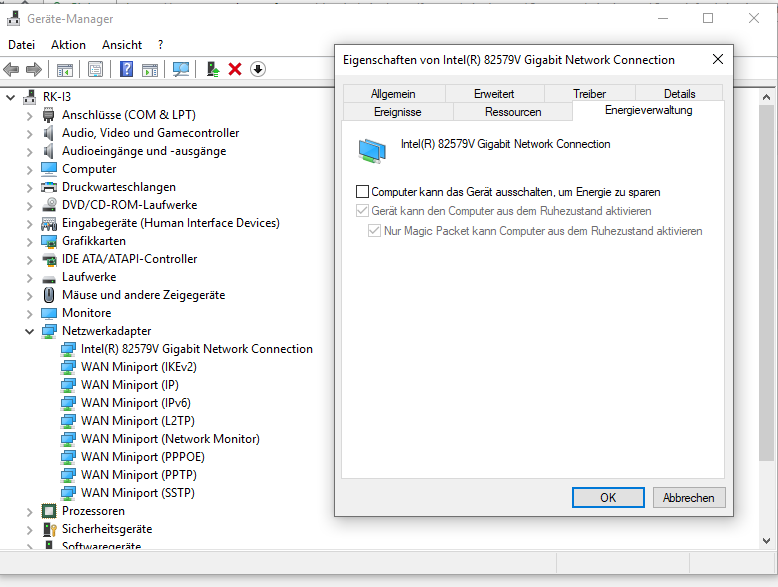The width and height of the screenshot is (778, 587).
Task: Open the Ansicht menu
Action: point(122,45)
